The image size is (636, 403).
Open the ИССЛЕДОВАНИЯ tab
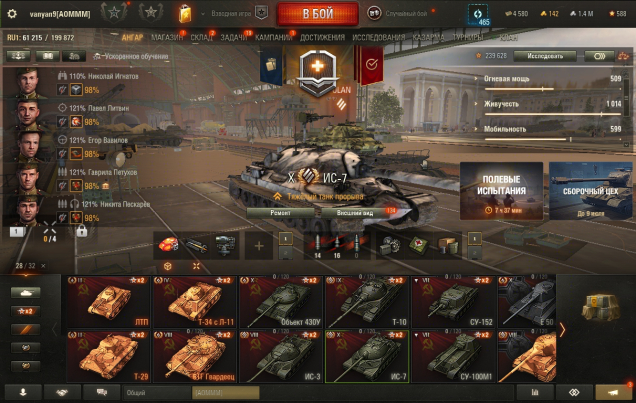click(378, 38)
